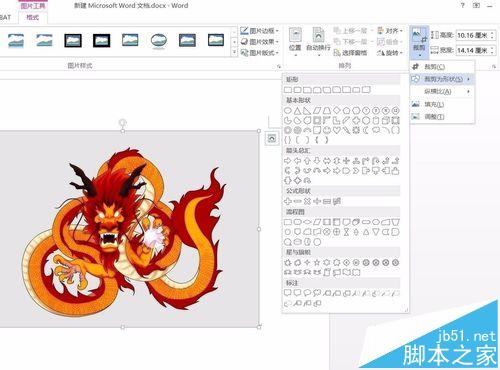The width and height of the screenshot is (500, 370).
Task: Choose the isosceles triangle shape
Action: pyautogui.click(x=297, y=110)
